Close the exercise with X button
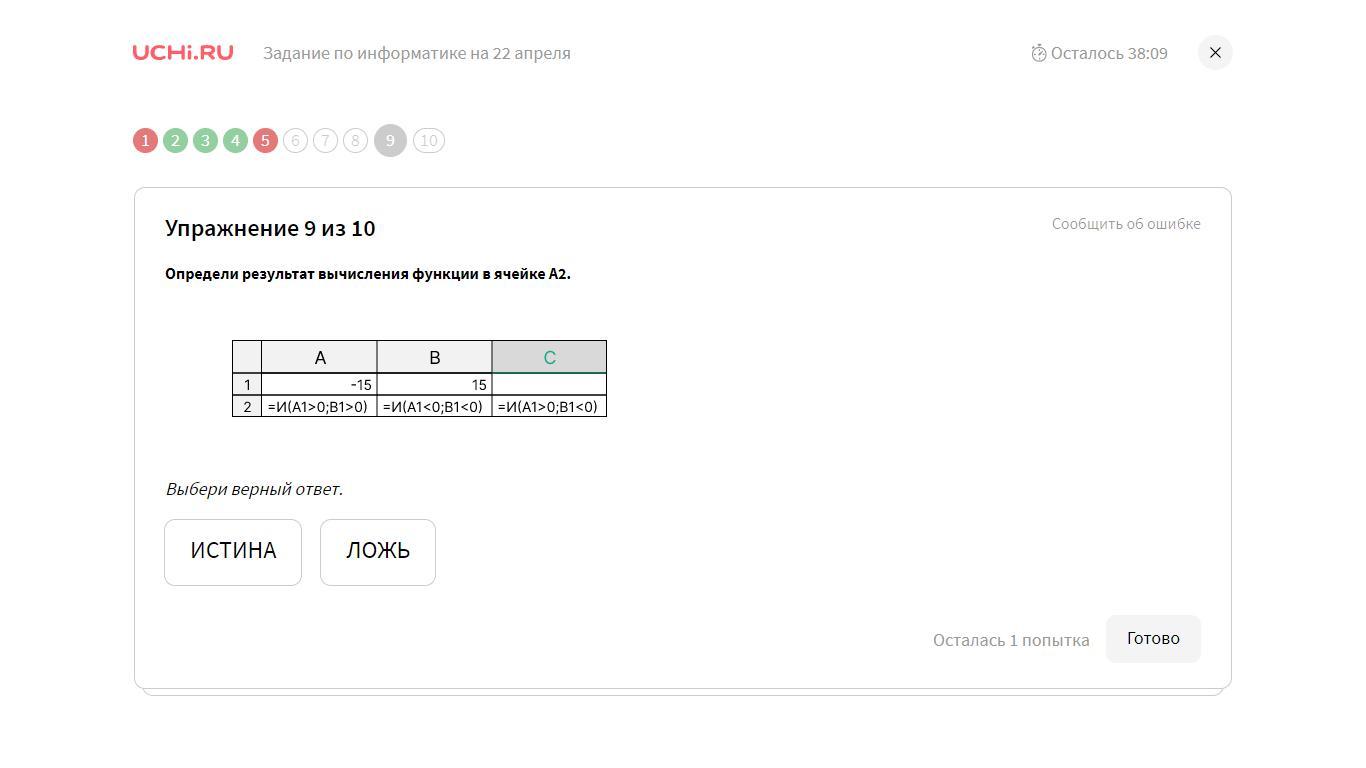Image resolution: width=1366 pixels, height=768 pixels. (x=1215, y=53)
